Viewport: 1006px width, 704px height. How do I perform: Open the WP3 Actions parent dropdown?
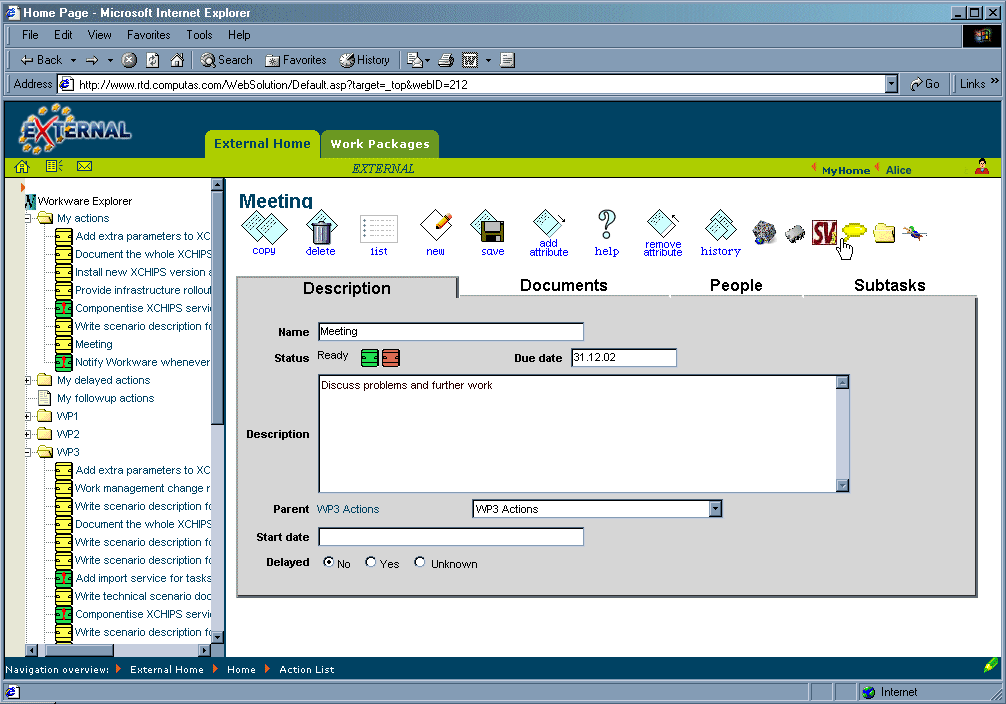click(715, 509)
